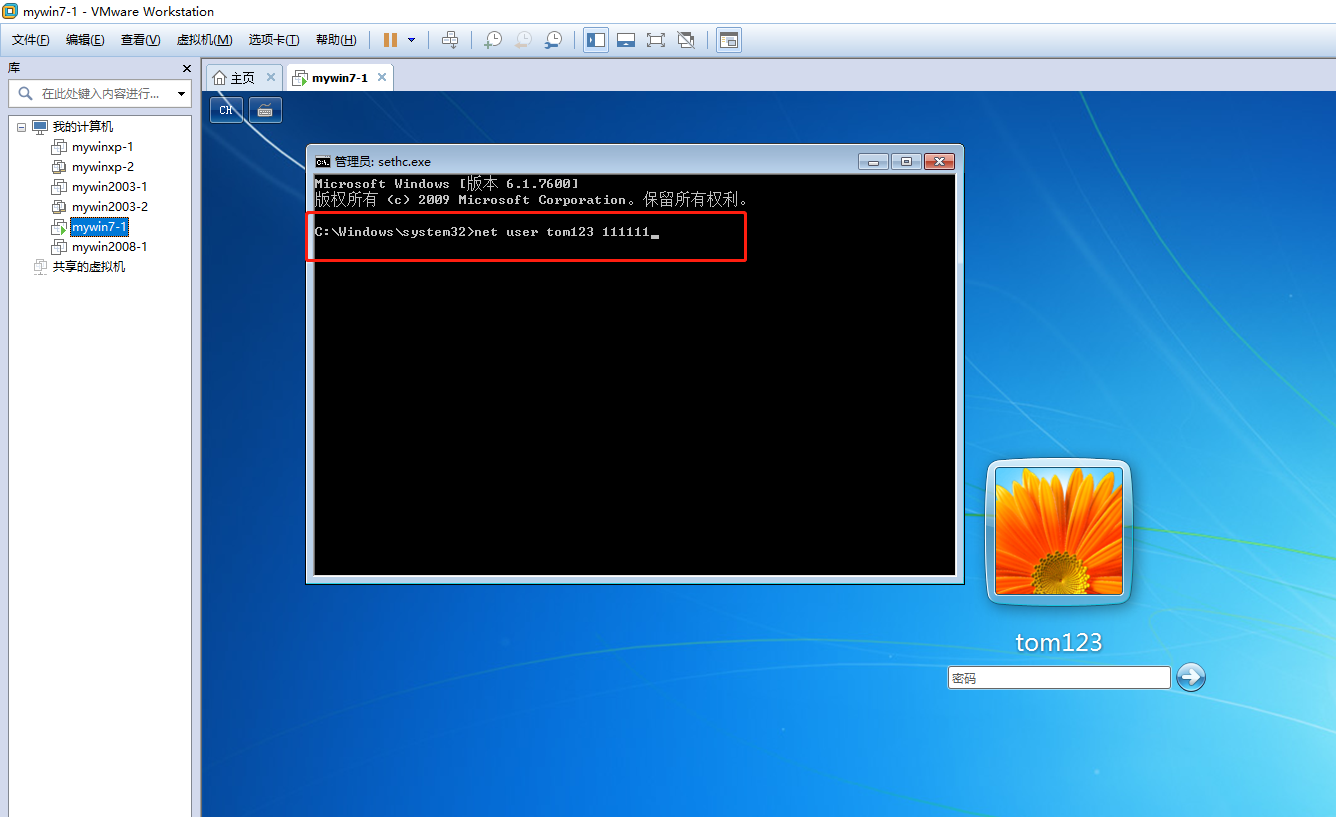Open the 帮助(H) menu

[336, 40]
